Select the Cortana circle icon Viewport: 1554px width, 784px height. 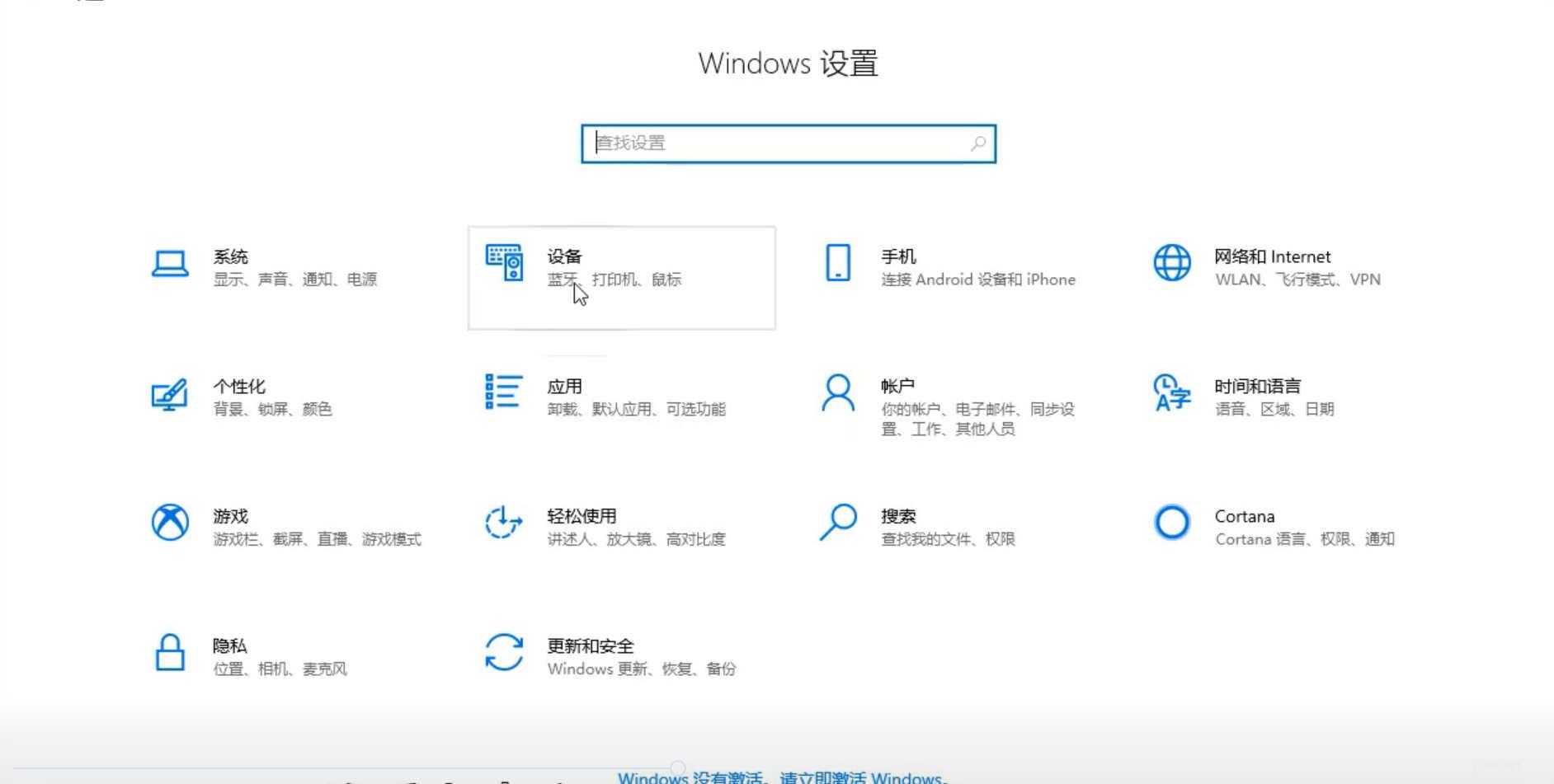click(1172, 522)
